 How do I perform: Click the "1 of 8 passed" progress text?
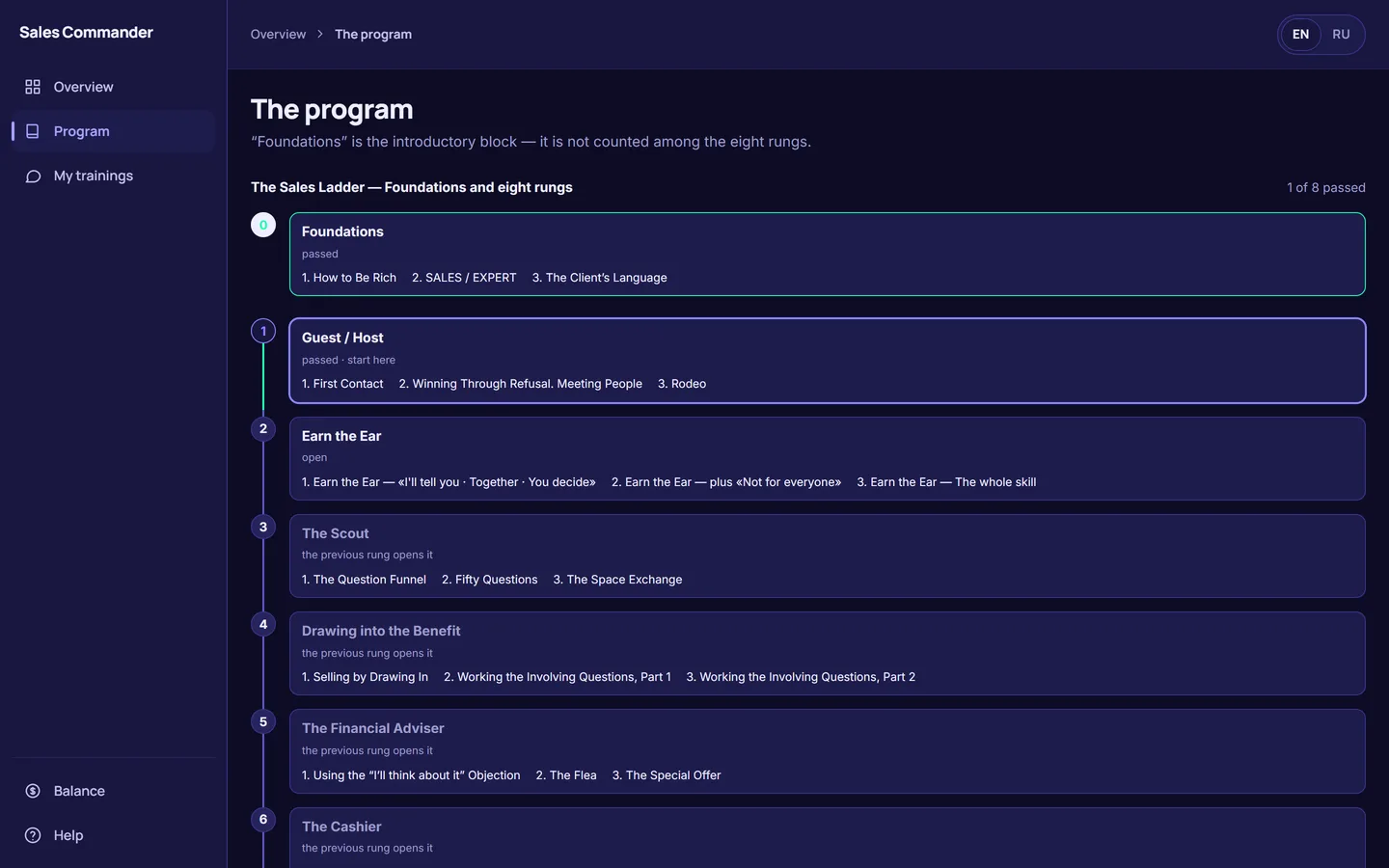click(x=1326, y=187)
